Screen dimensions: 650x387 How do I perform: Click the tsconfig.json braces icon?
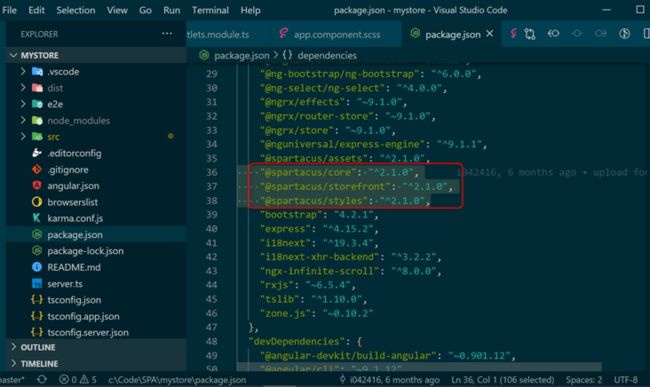click(37, 300)
